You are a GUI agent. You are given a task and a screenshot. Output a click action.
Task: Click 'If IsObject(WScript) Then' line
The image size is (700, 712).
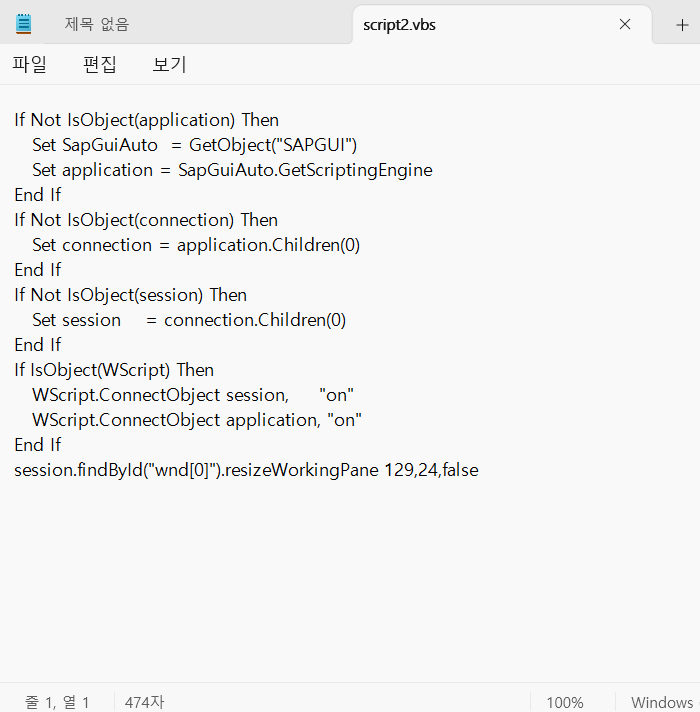pos(114,370)
